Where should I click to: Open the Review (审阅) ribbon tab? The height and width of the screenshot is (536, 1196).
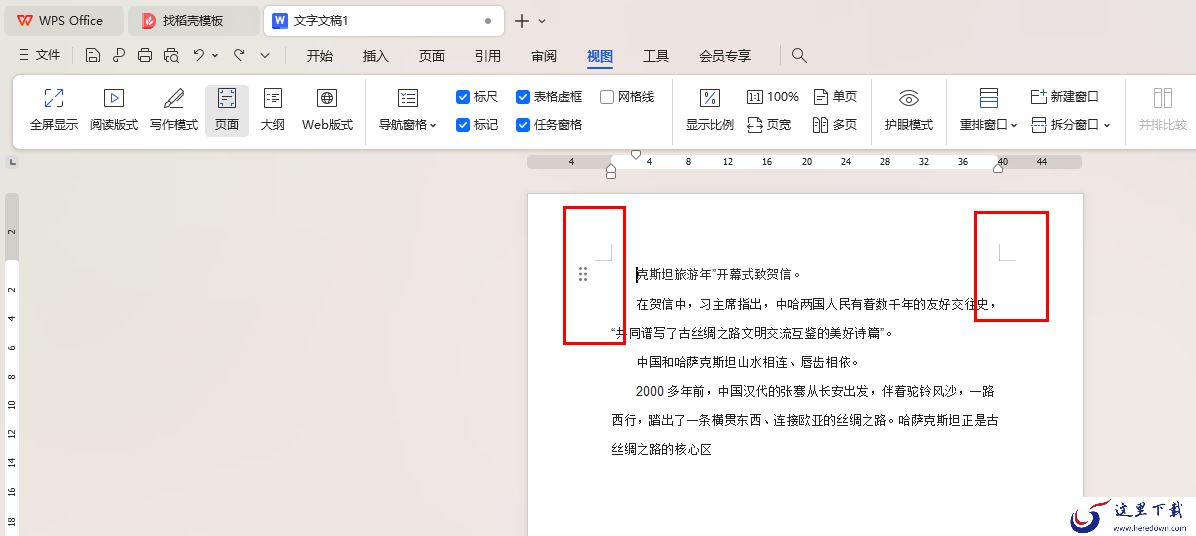(x=544, y=56)
